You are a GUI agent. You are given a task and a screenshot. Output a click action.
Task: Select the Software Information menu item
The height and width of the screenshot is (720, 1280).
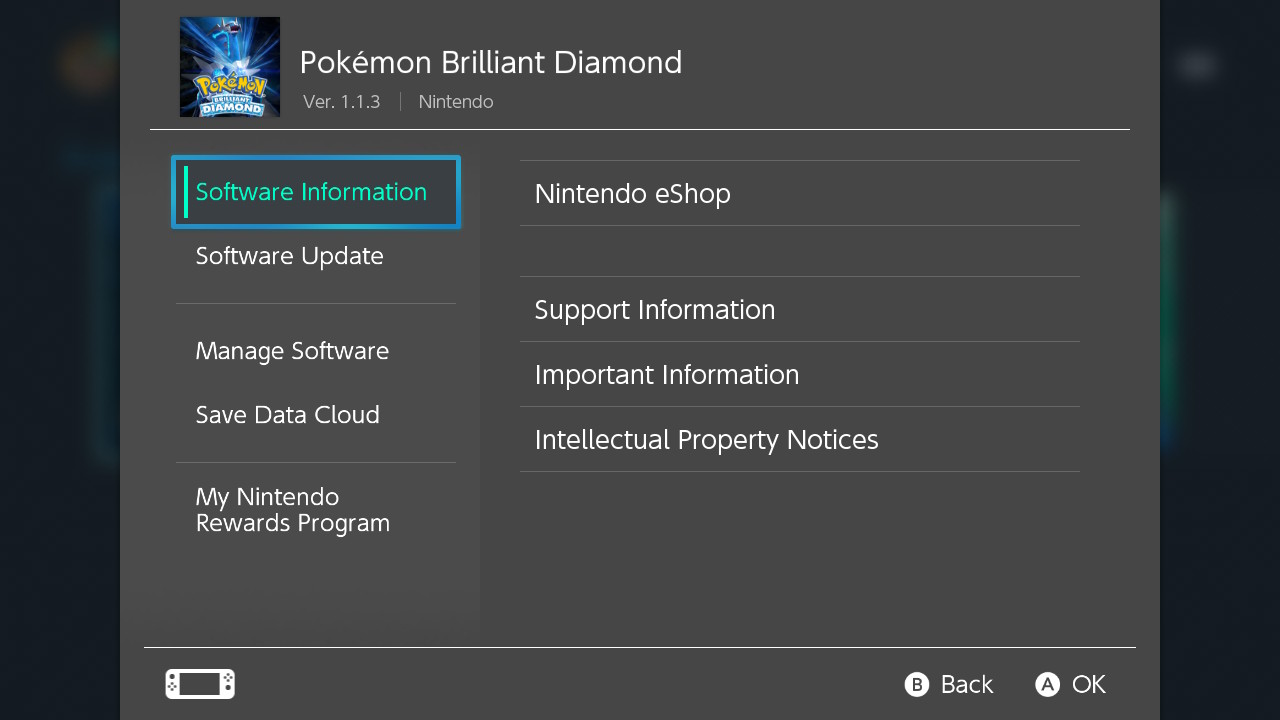[316, 192]
